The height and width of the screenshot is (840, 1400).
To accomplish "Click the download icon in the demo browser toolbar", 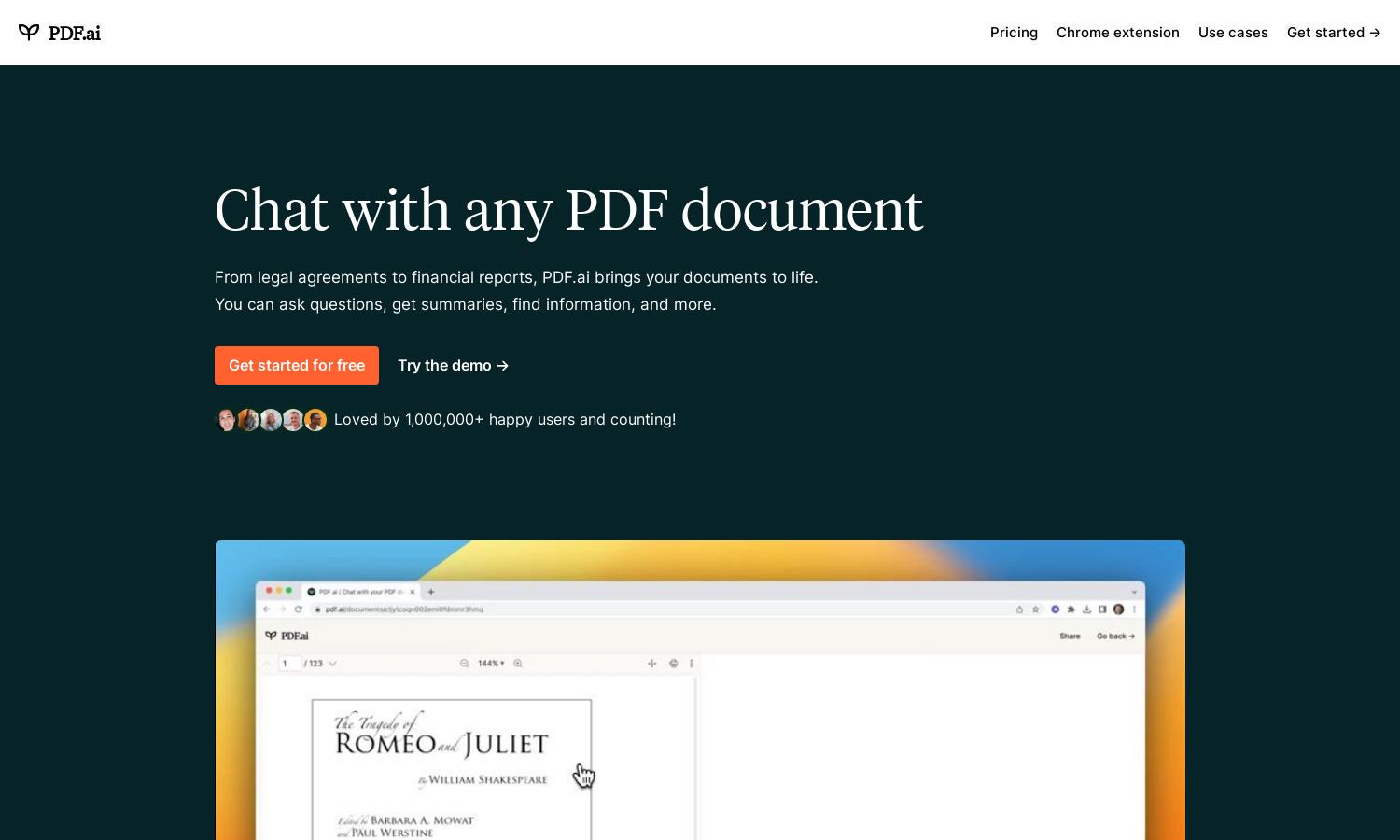I will (x=1086, y=609).
